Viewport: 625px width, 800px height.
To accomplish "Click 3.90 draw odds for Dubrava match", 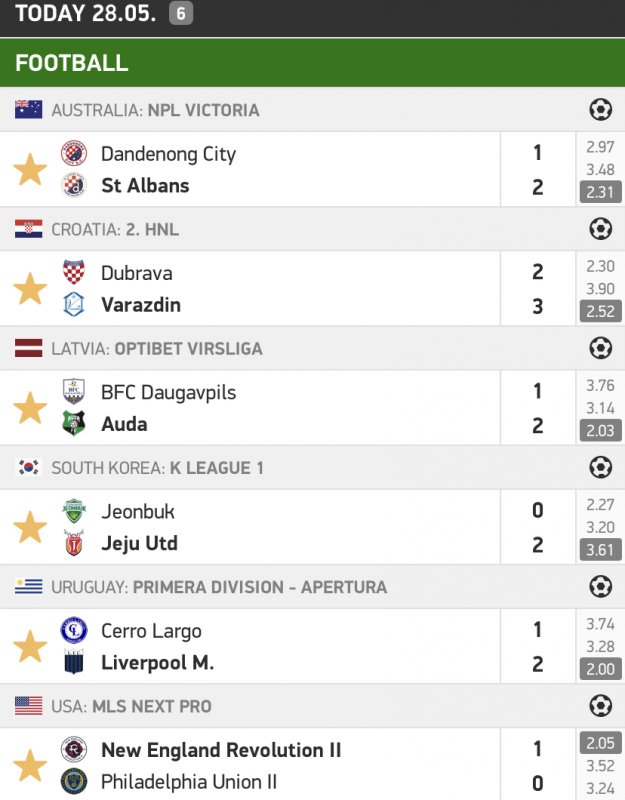I will click(600, 289).
